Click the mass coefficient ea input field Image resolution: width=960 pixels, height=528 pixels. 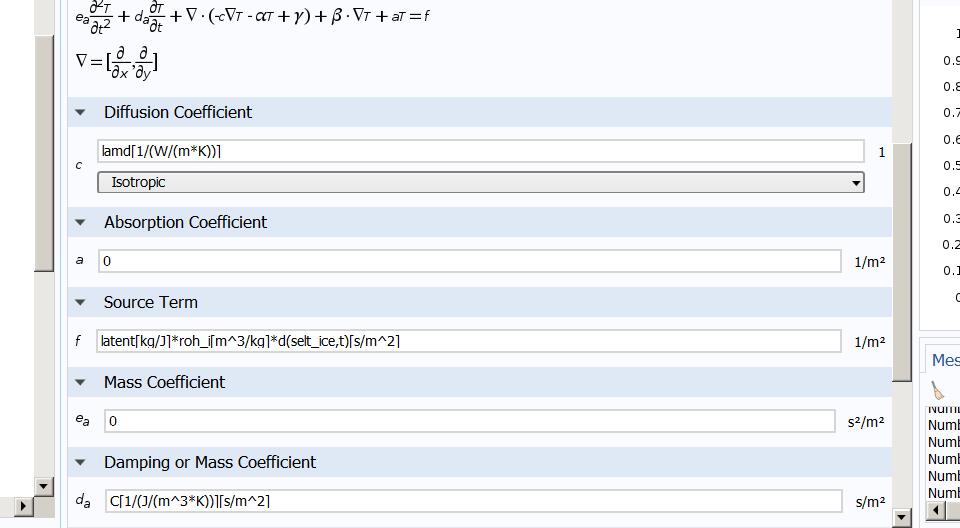click(x=469, y=421)
